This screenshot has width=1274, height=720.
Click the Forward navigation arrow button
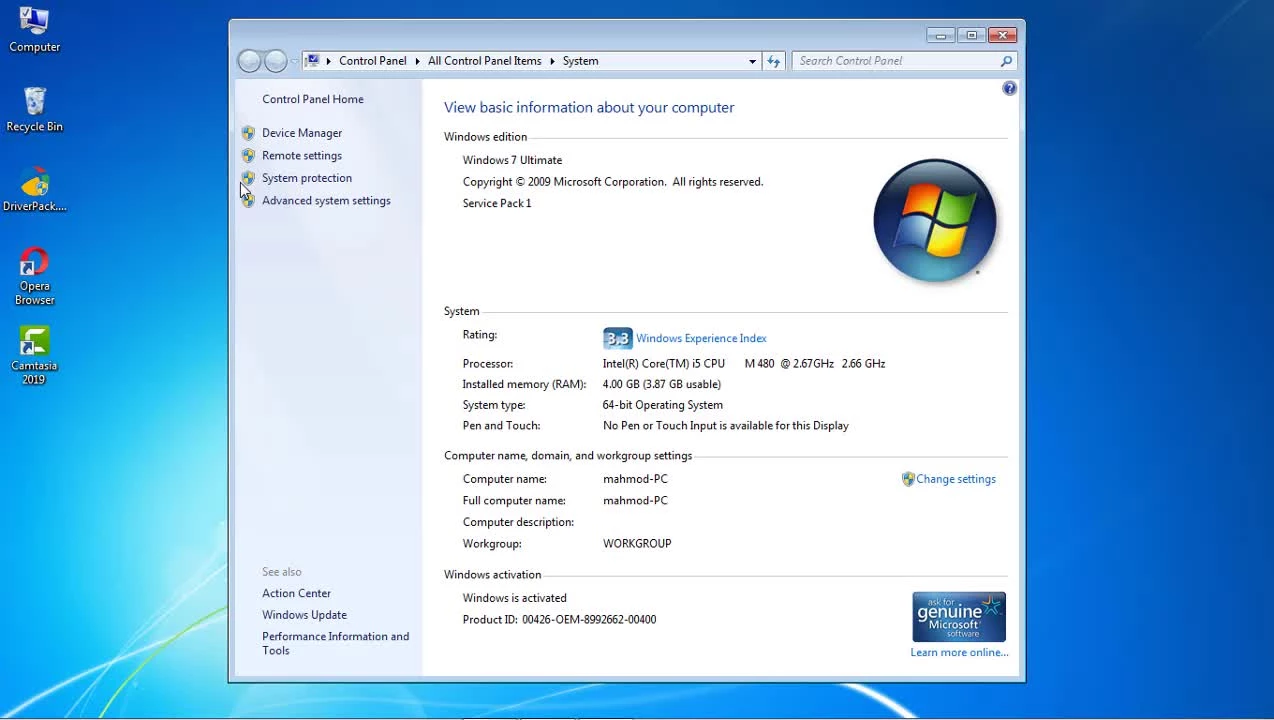(x=276, y=61)
